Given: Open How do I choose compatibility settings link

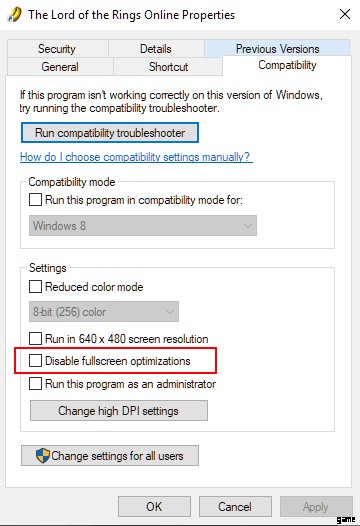Looking at the screenshot, I should tap(136, 157).
